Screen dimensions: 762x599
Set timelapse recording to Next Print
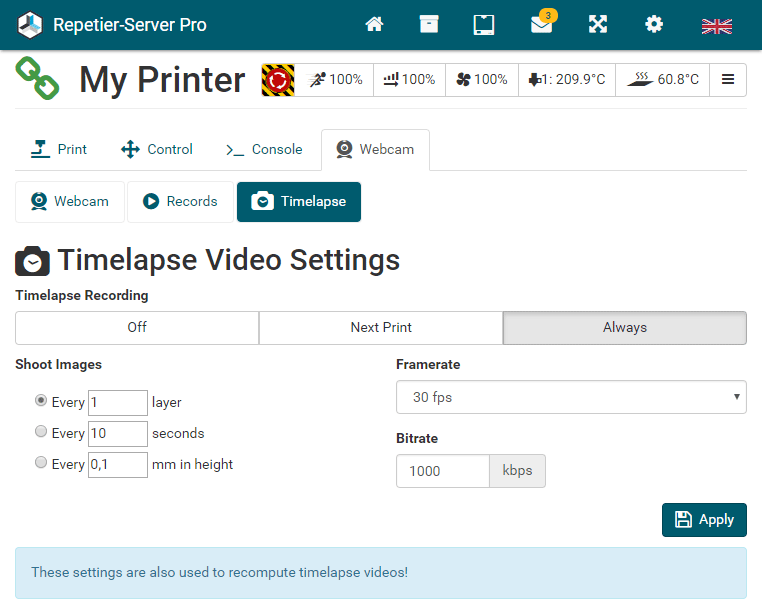tap(381, 328)
